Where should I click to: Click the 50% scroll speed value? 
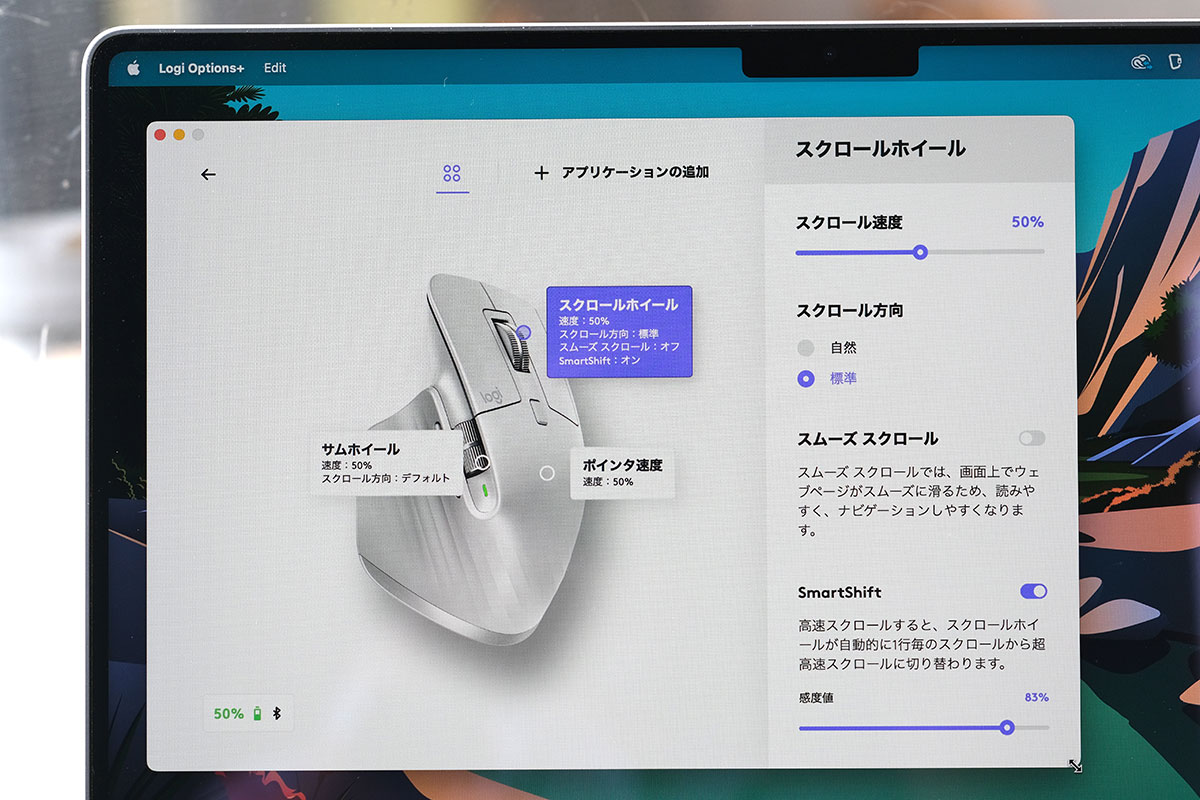coord(1027,222)
